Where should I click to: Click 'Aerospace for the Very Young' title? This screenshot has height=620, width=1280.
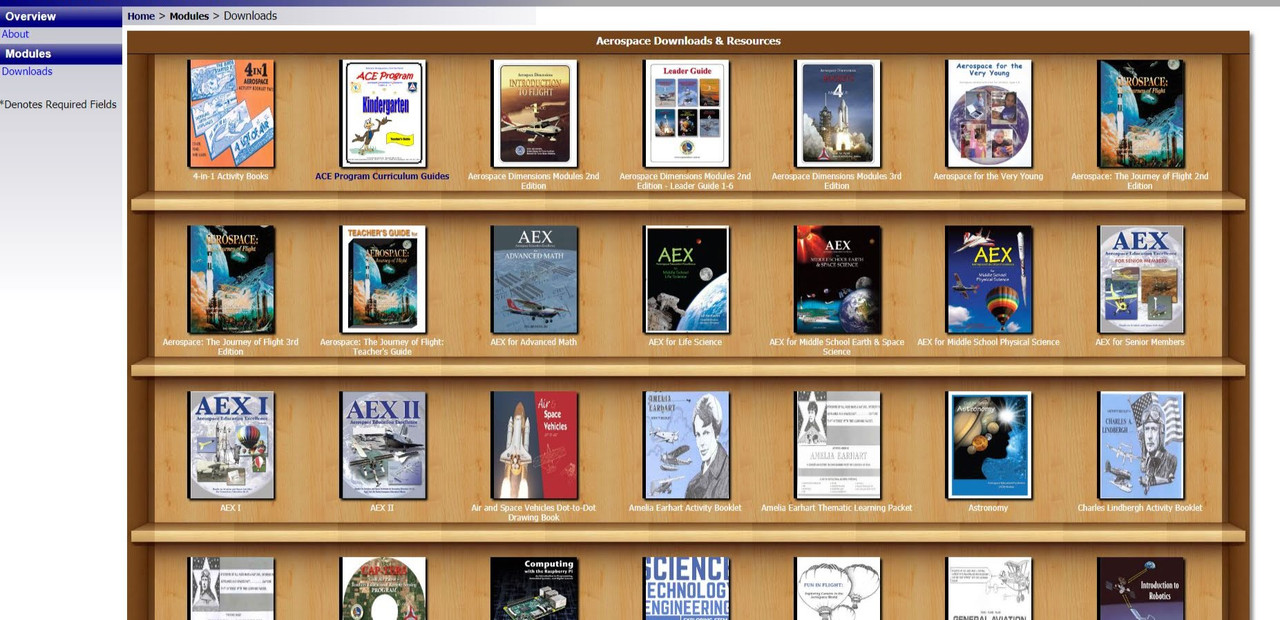[988, 176]
